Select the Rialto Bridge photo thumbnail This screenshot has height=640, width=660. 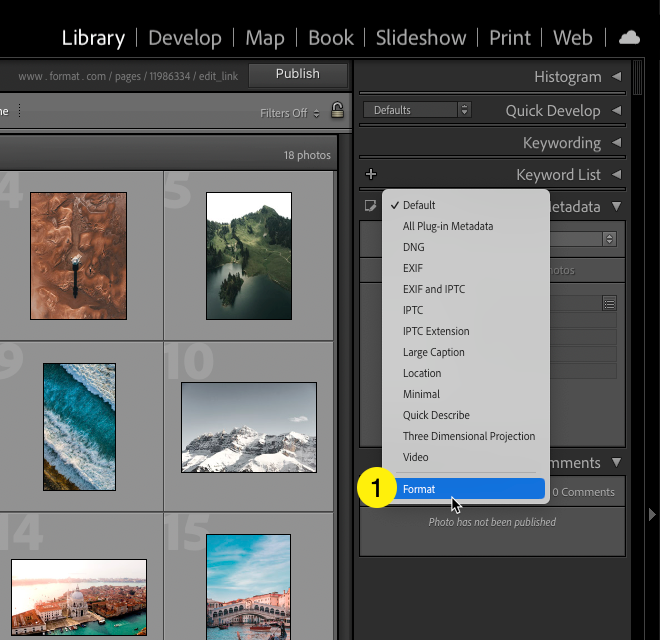[248, 587]
